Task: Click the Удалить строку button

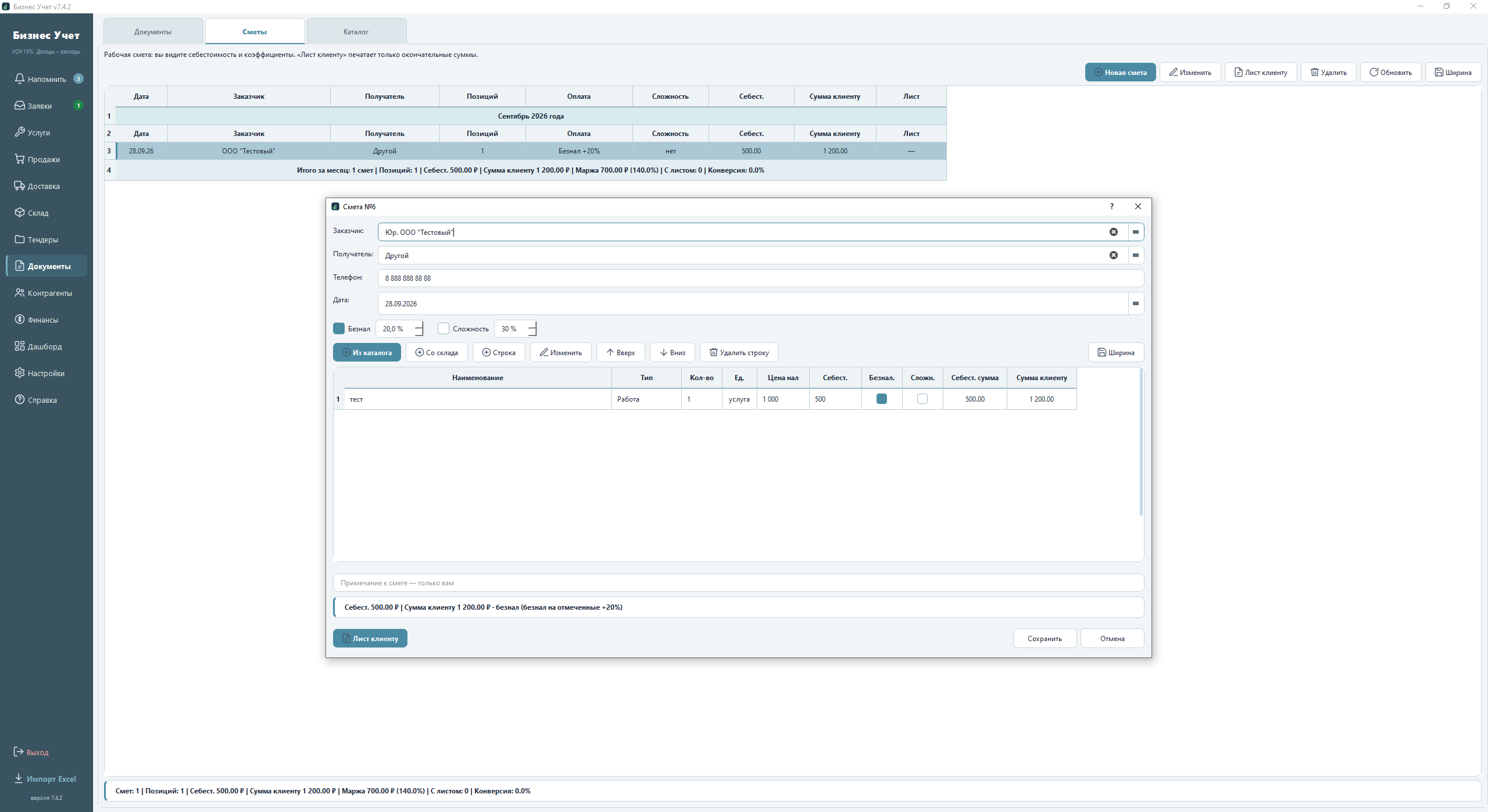Action: pos(739,352)
